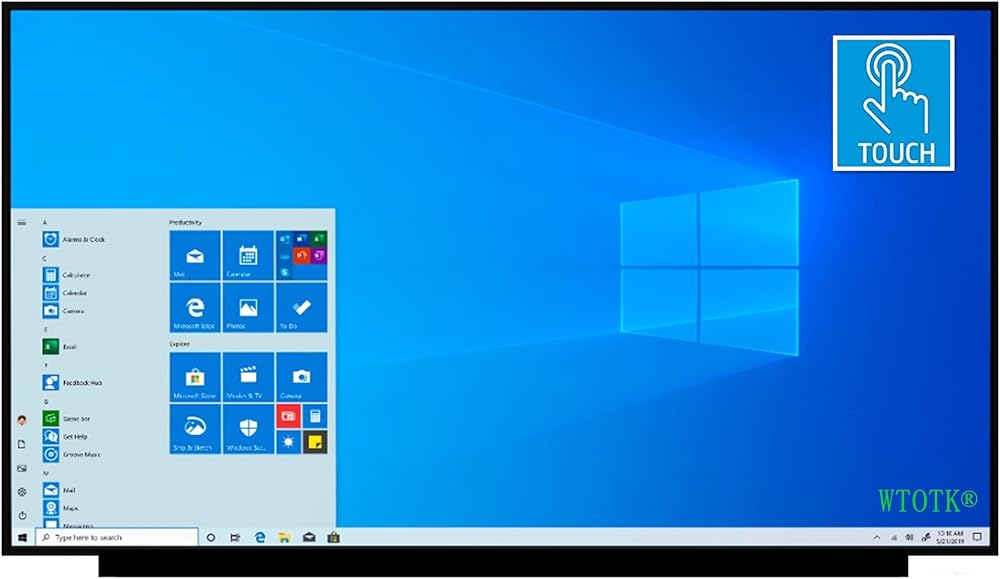Open the Photos tile
The image size is (1000, 579).
pyautogui.click(x=248, y=308)
